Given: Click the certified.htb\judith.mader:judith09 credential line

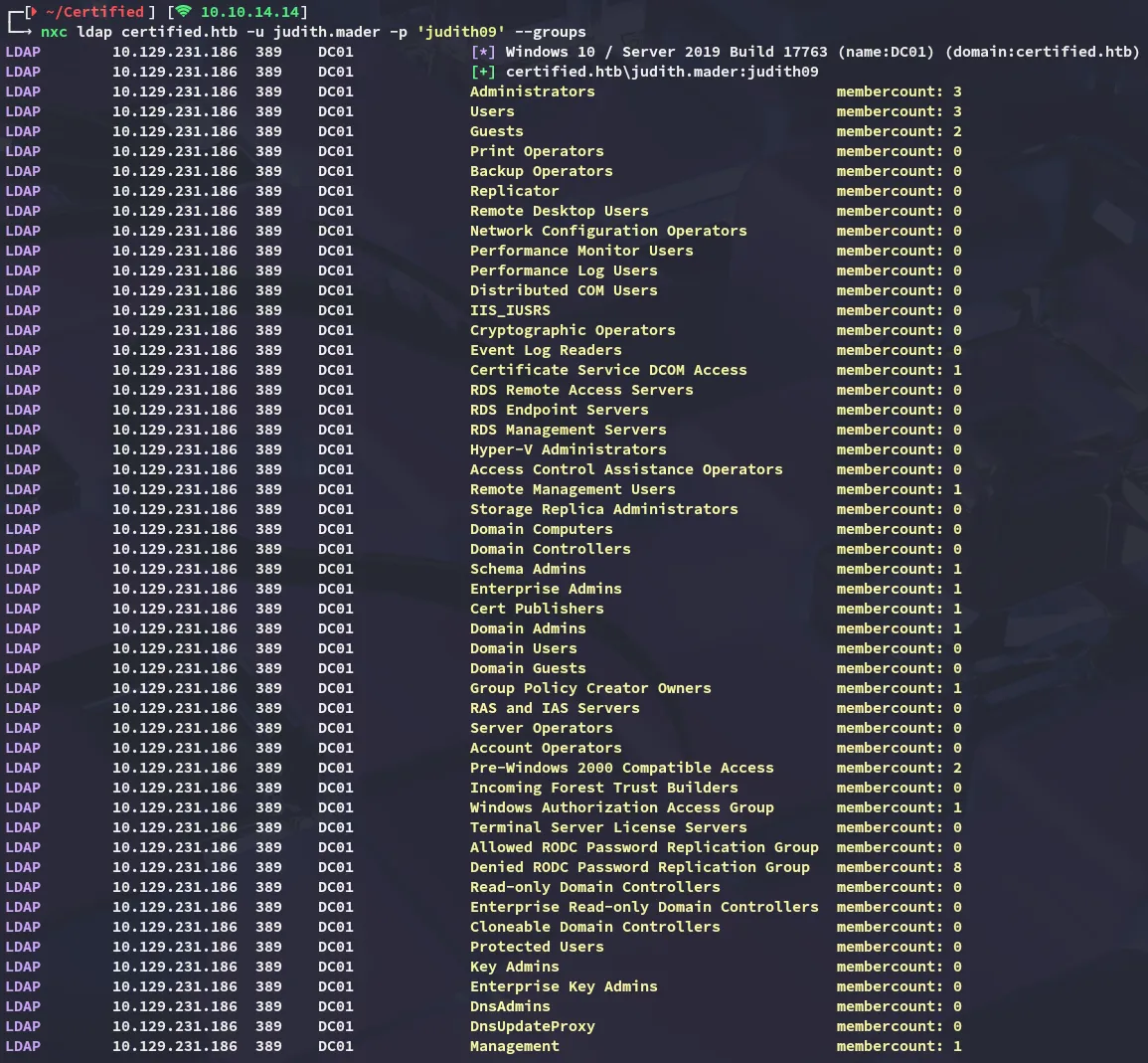Looking at the screenshot, I should pyautogui.click(x=662, y=72).
